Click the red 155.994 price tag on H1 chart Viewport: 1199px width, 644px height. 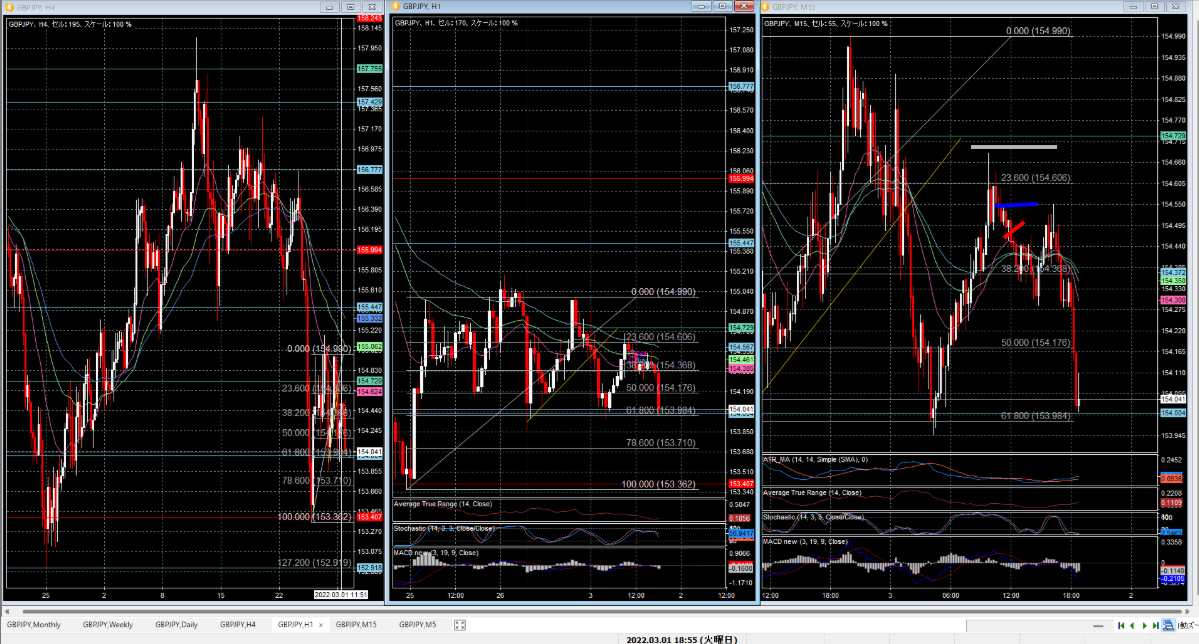pos(741,179)
